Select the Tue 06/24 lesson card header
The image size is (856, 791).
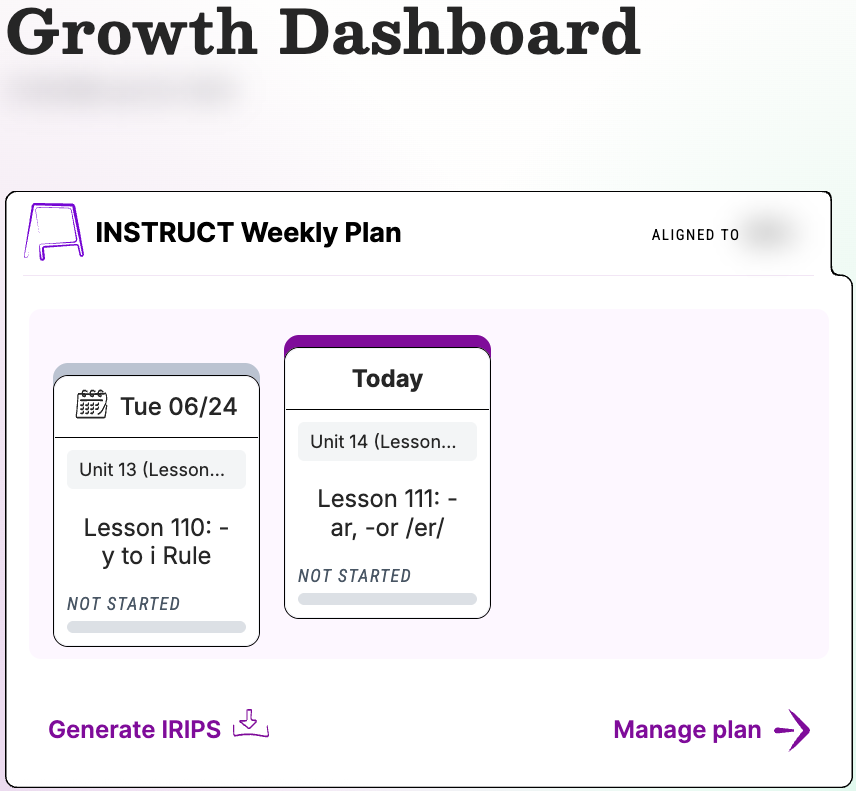tap(155, 405)
